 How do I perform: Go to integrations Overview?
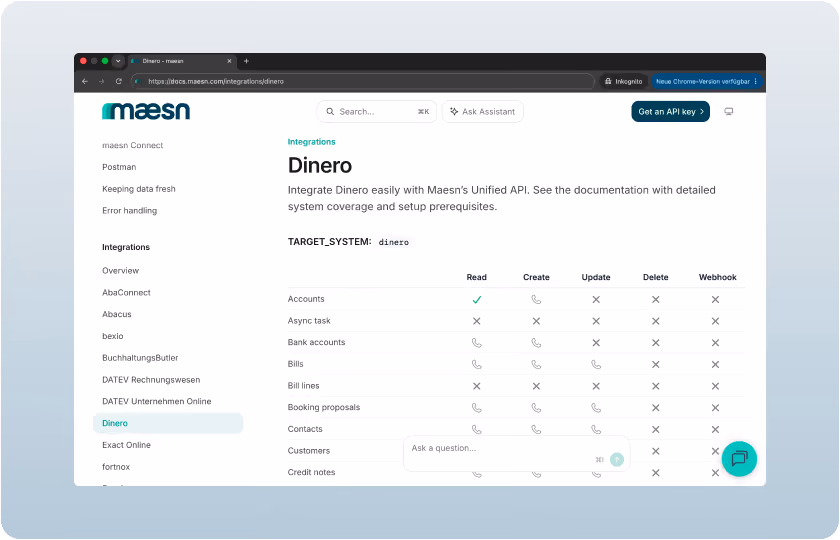point(121,271)
